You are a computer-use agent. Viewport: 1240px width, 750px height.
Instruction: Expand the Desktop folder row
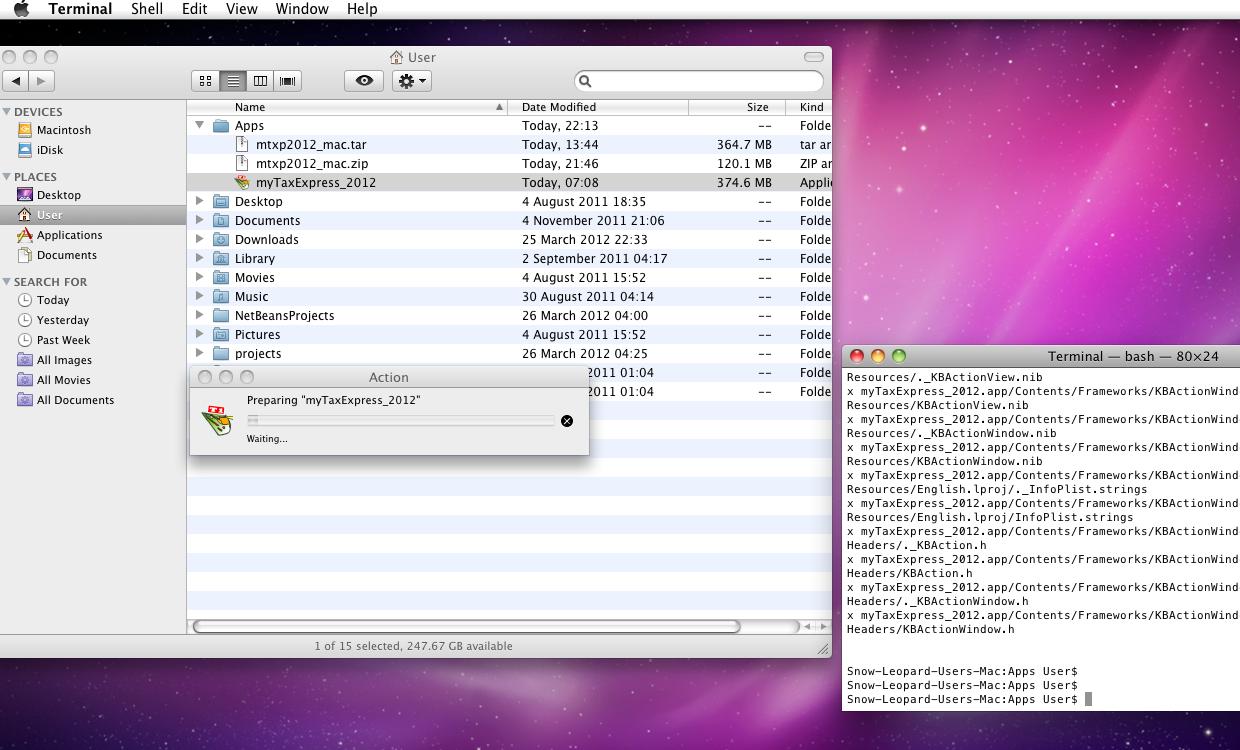[x=199, y=201]
